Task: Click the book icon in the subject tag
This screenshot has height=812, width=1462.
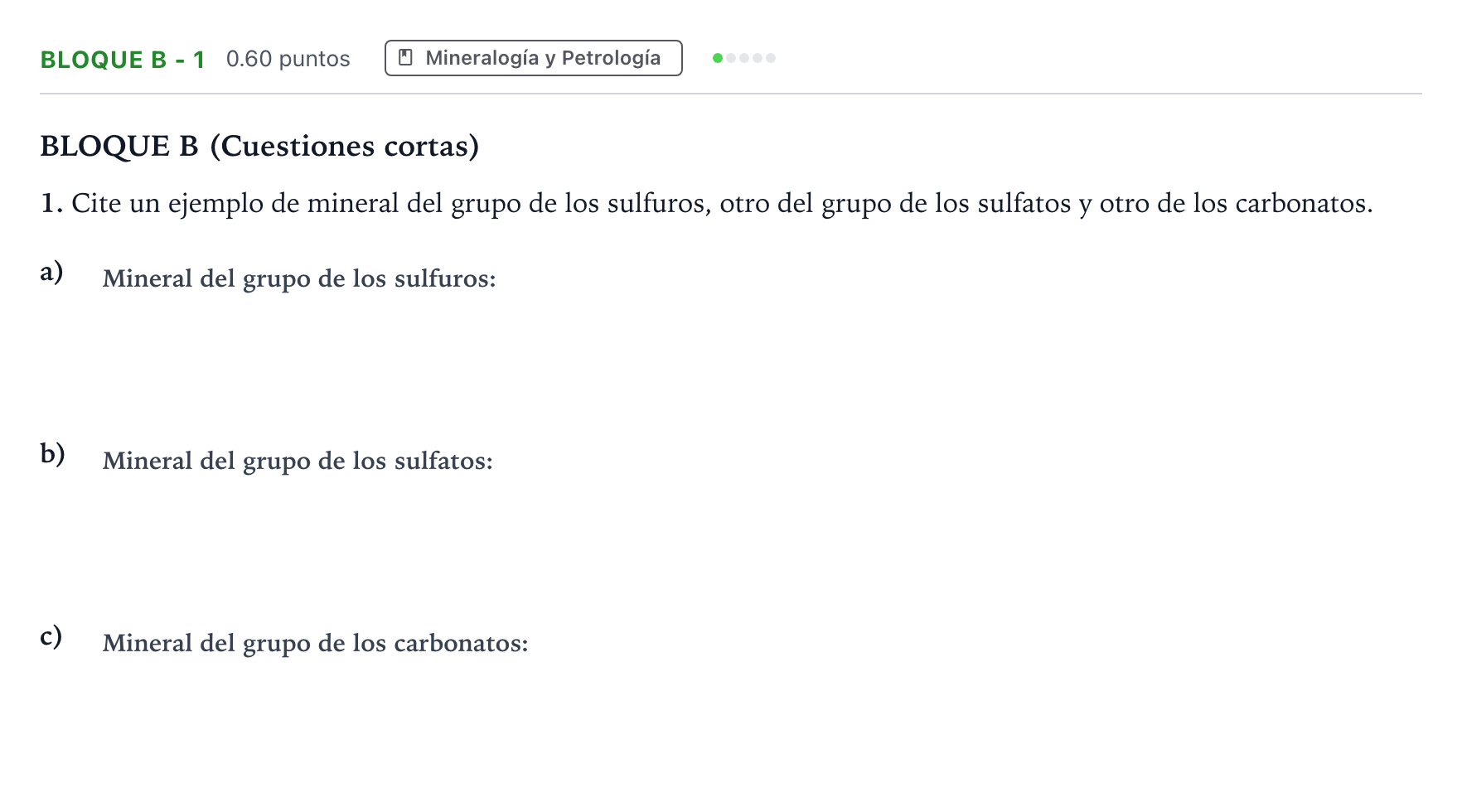Action: [x=406, y=58]
